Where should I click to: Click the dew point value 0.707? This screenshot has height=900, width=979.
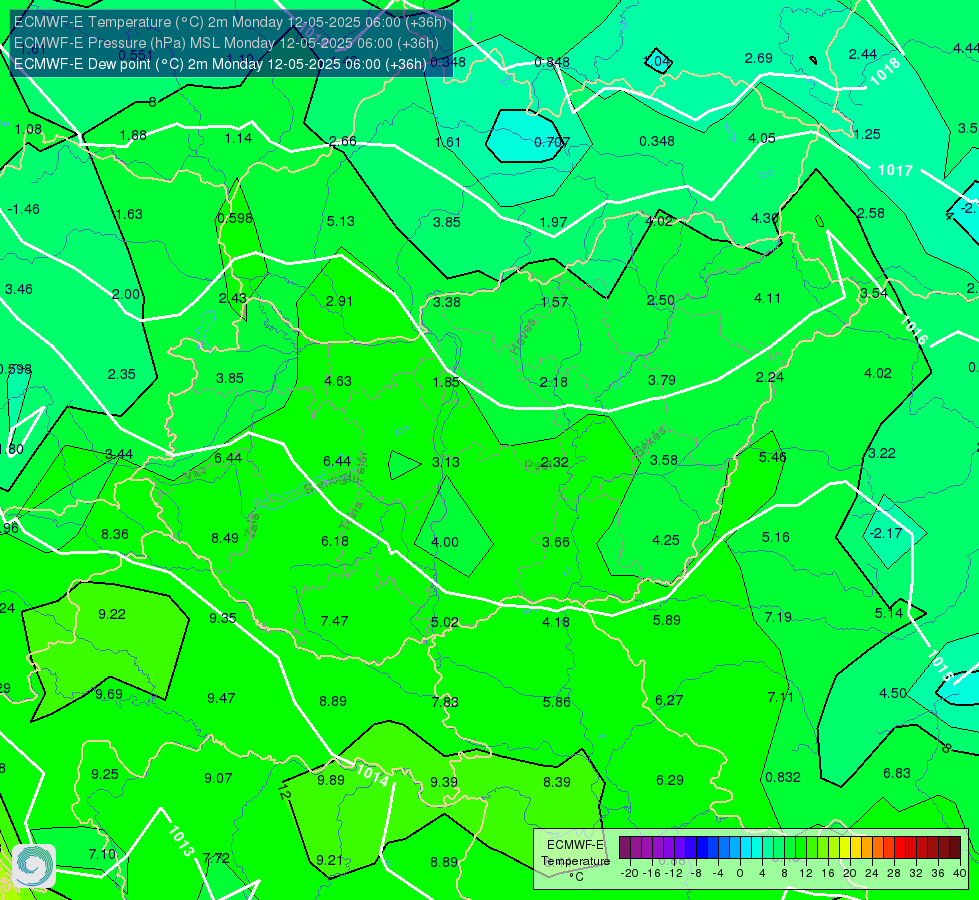[552, 142]
